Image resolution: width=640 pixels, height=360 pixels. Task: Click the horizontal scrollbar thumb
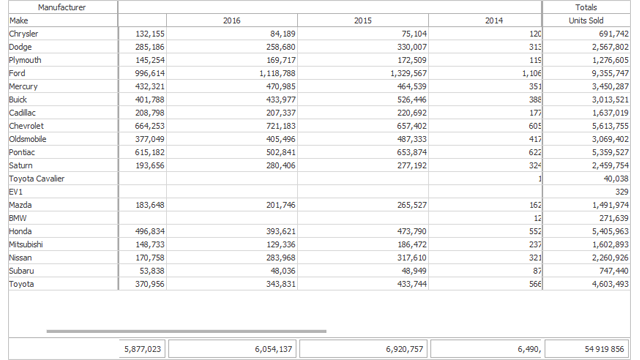187,331
